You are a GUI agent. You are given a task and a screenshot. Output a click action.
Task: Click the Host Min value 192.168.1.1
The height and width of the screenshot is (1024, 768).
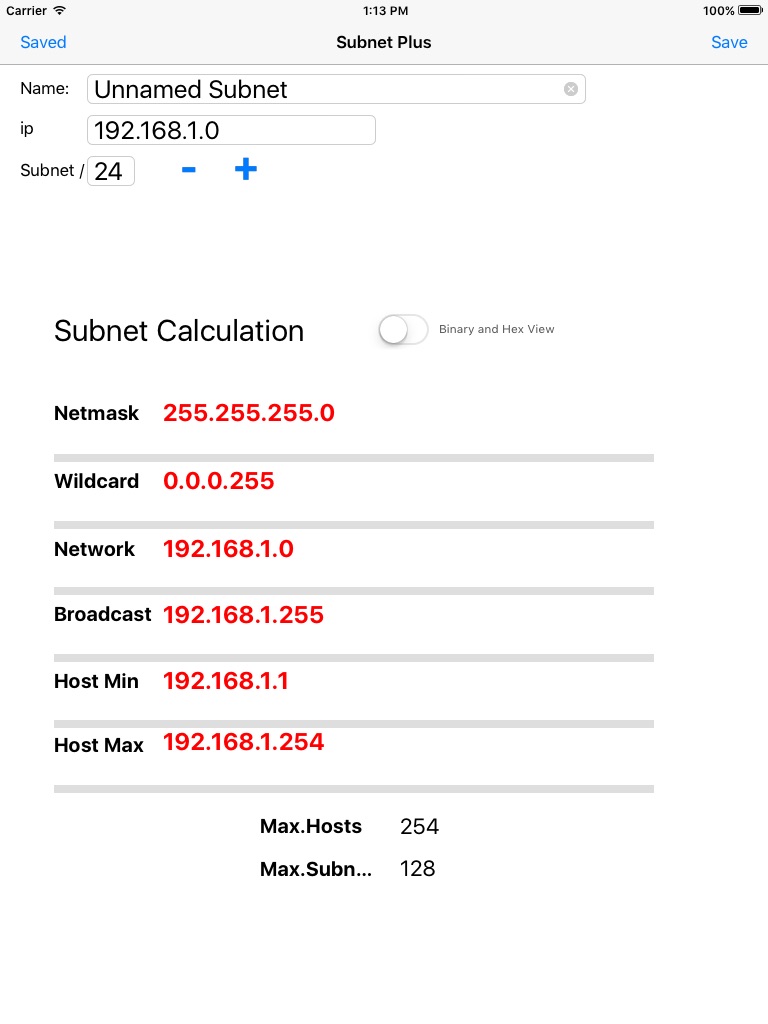point(225,680)
